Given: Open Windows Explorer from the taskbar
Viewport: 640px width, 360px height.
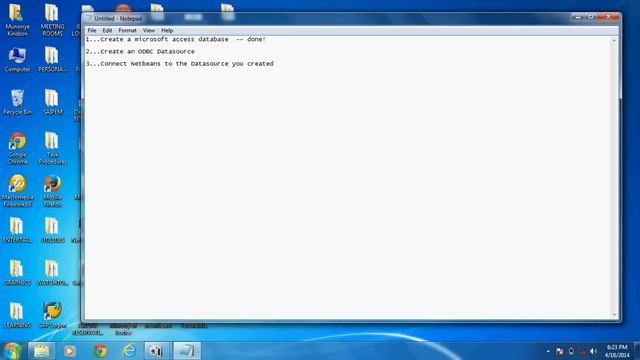Looking at the screenshot, I should point(41,351).
